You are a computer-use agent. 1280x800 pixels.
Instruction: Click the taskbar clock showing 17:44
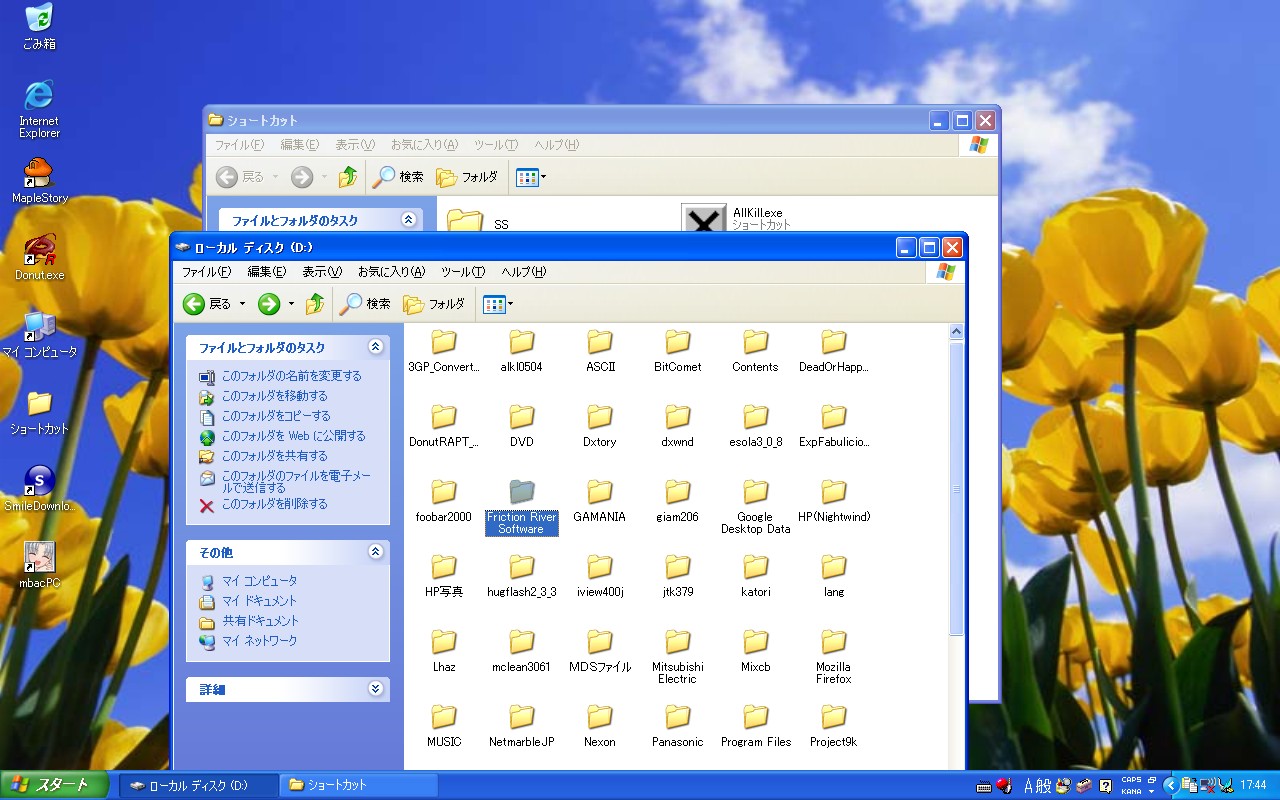pyautogui.click(x=1253, y=785)
